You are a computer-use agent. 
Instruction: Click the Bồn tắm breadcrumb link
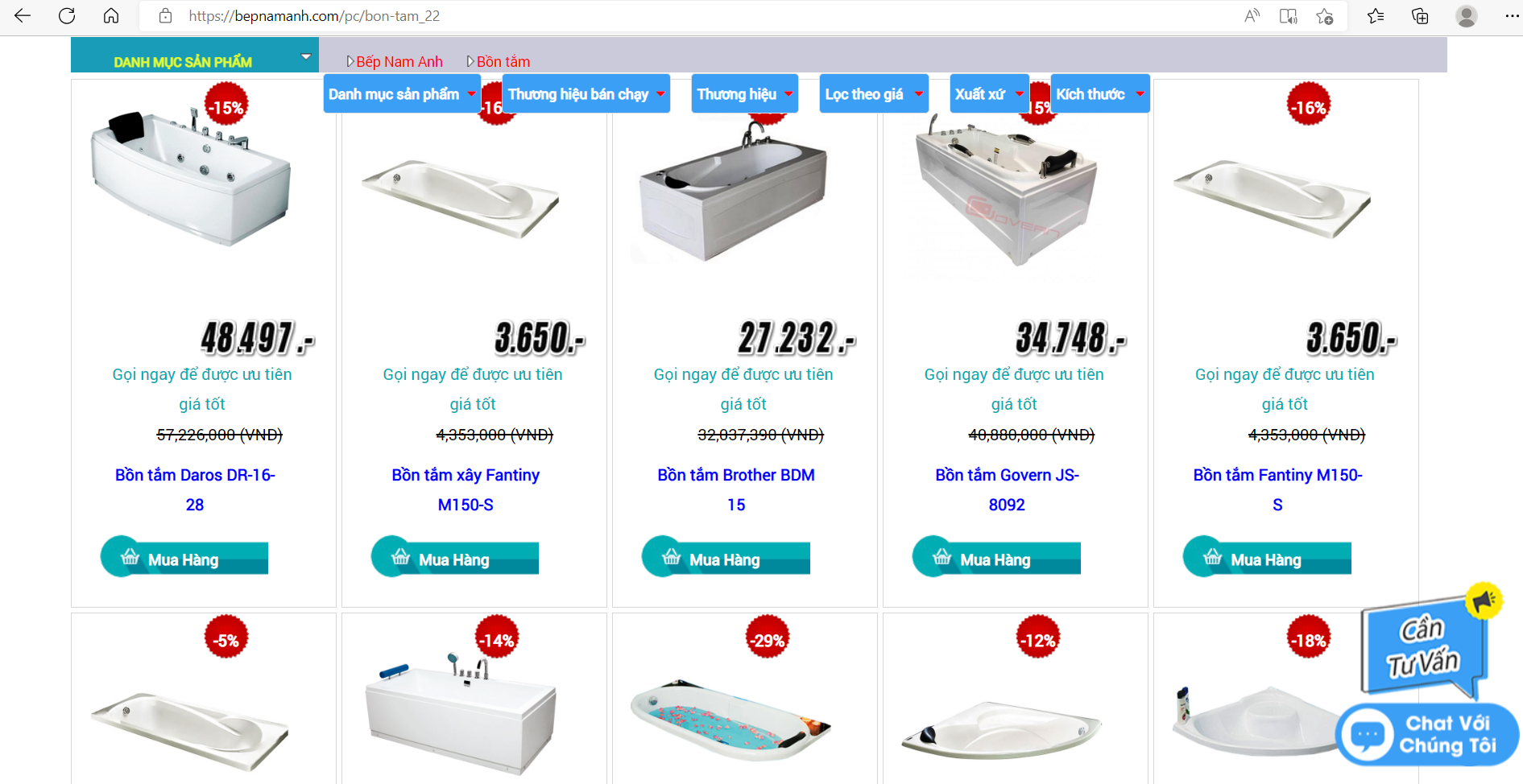click(503, 62)
